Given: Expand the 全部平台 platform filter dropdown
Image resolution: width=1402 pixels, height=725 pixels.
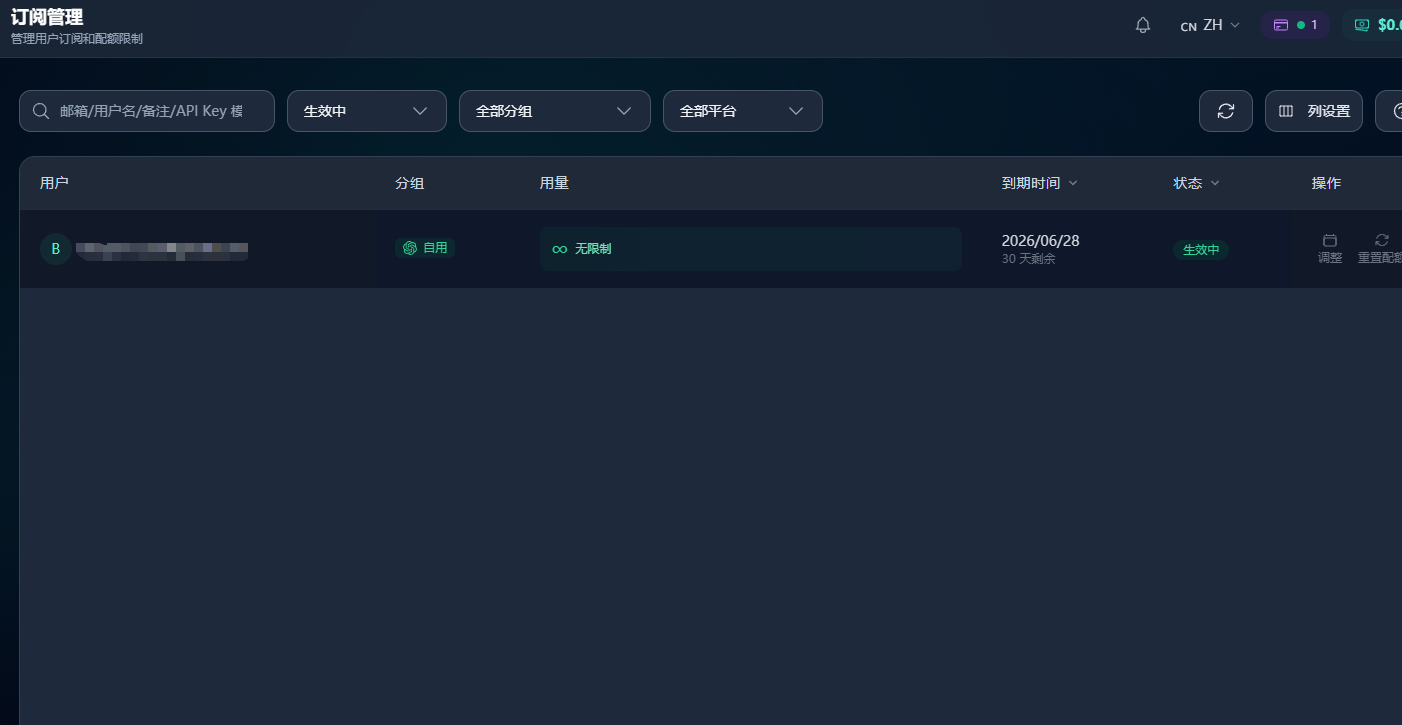Looking at the screenshot, I should click(743, 111).
